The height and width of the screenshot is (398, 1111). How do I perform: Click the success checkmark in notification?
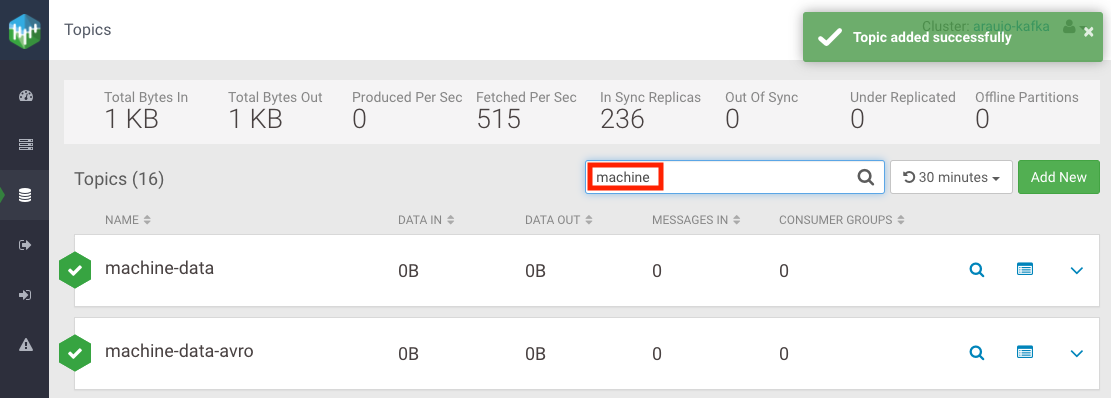point(830,38)
